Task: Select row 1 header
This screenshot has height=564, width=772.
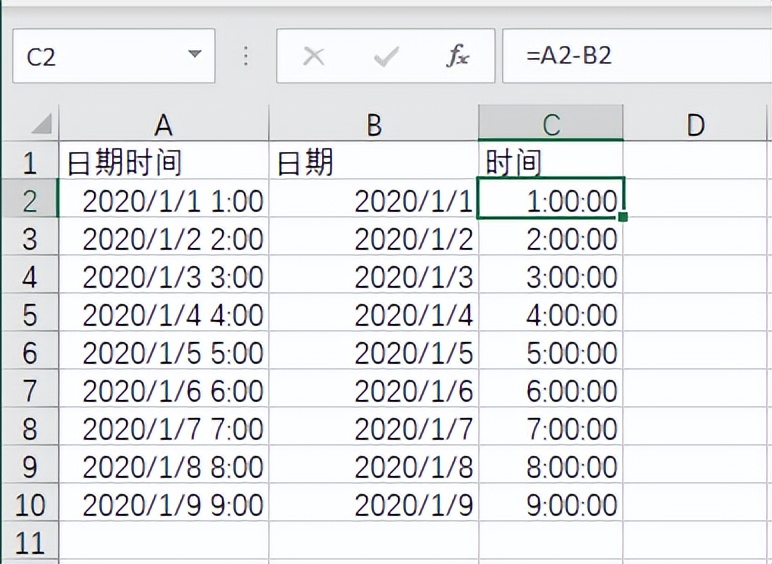Action: [x=30, y=160]
